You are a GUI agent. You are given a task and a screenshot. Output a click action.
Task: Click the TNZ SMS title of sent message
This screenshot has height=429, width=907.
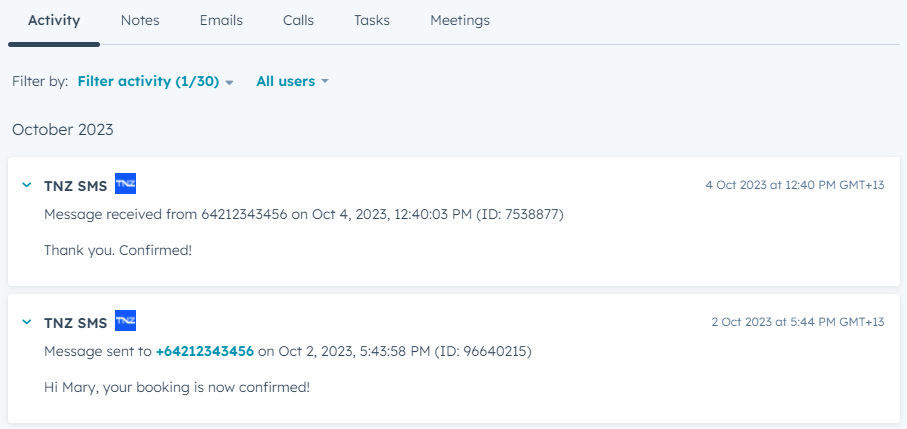point(75,323)
